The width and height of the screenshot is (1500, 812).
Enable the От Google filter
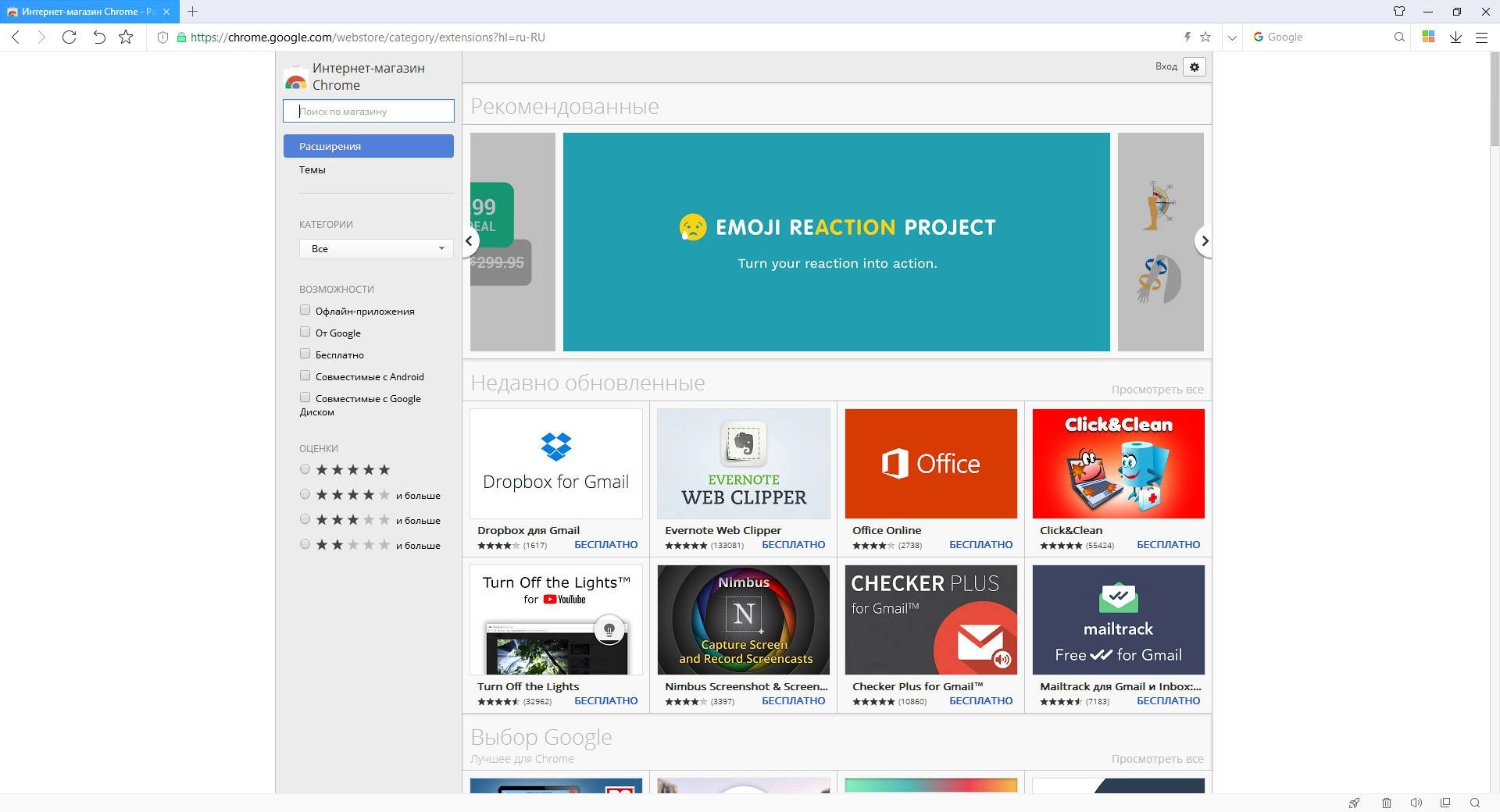(305, 332)
